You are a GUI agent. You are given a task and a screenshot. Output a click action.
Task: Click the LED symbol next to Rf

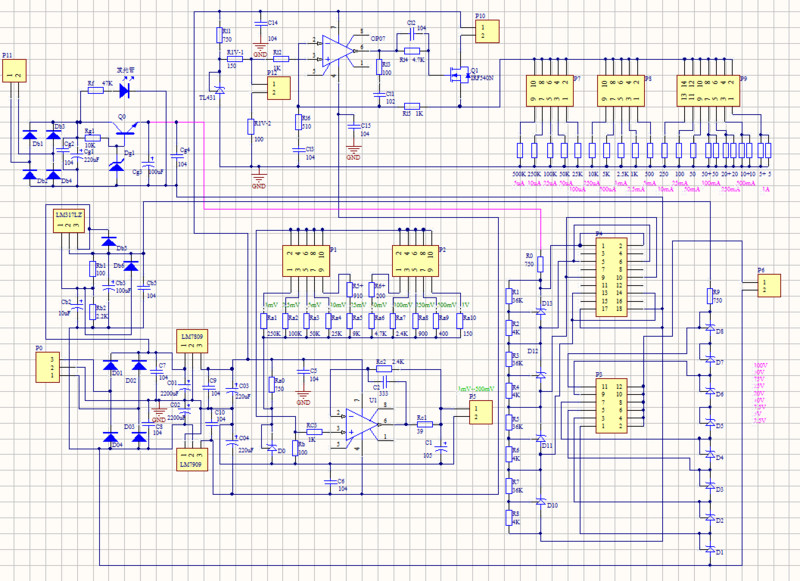[126, 90]
